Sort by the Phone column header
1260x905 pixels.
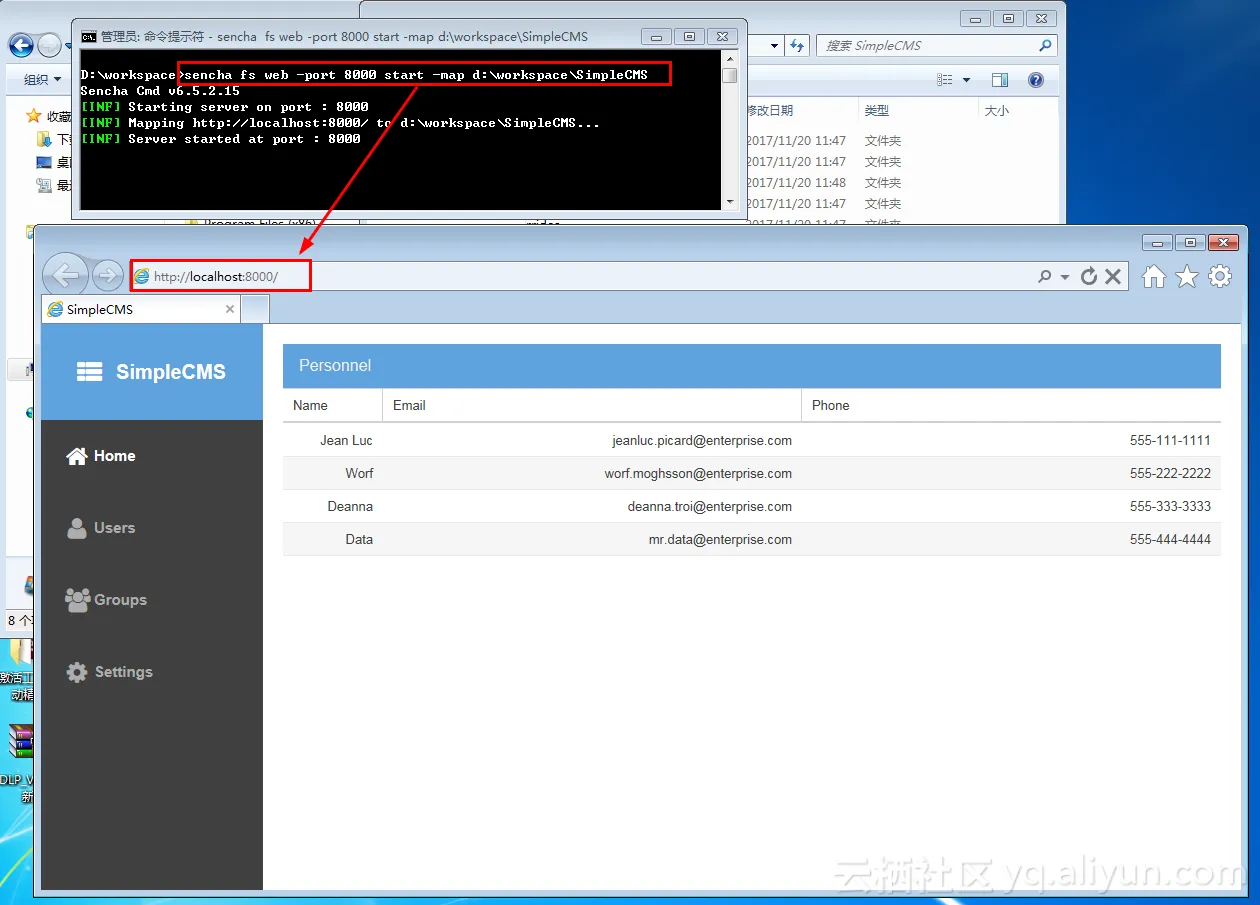1011,405
